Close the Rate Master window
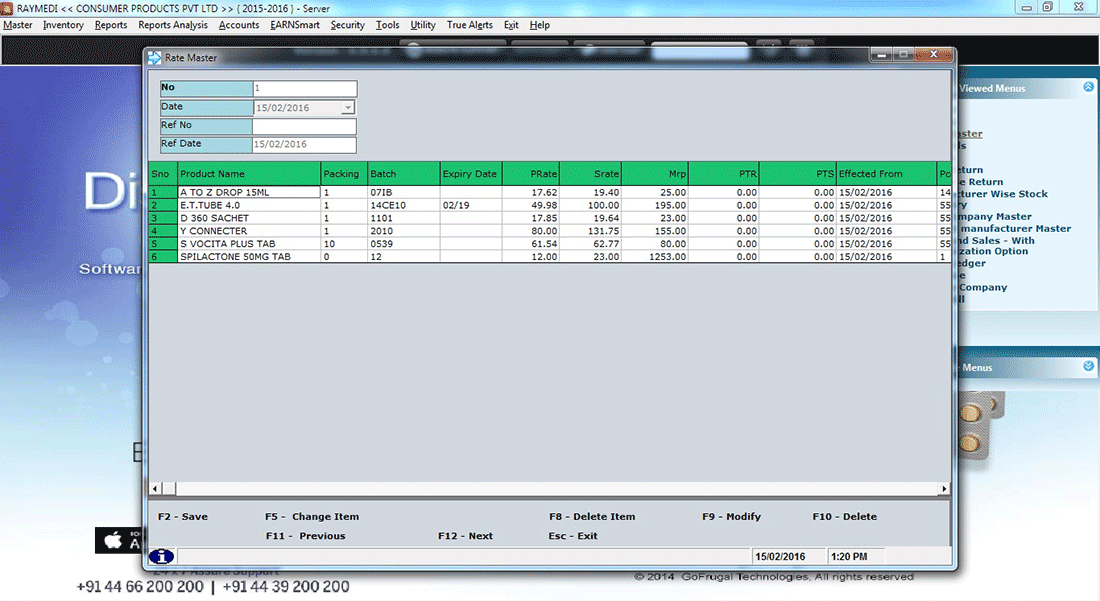Screen dimensions: 1100x601 click(x=933, y=56)
